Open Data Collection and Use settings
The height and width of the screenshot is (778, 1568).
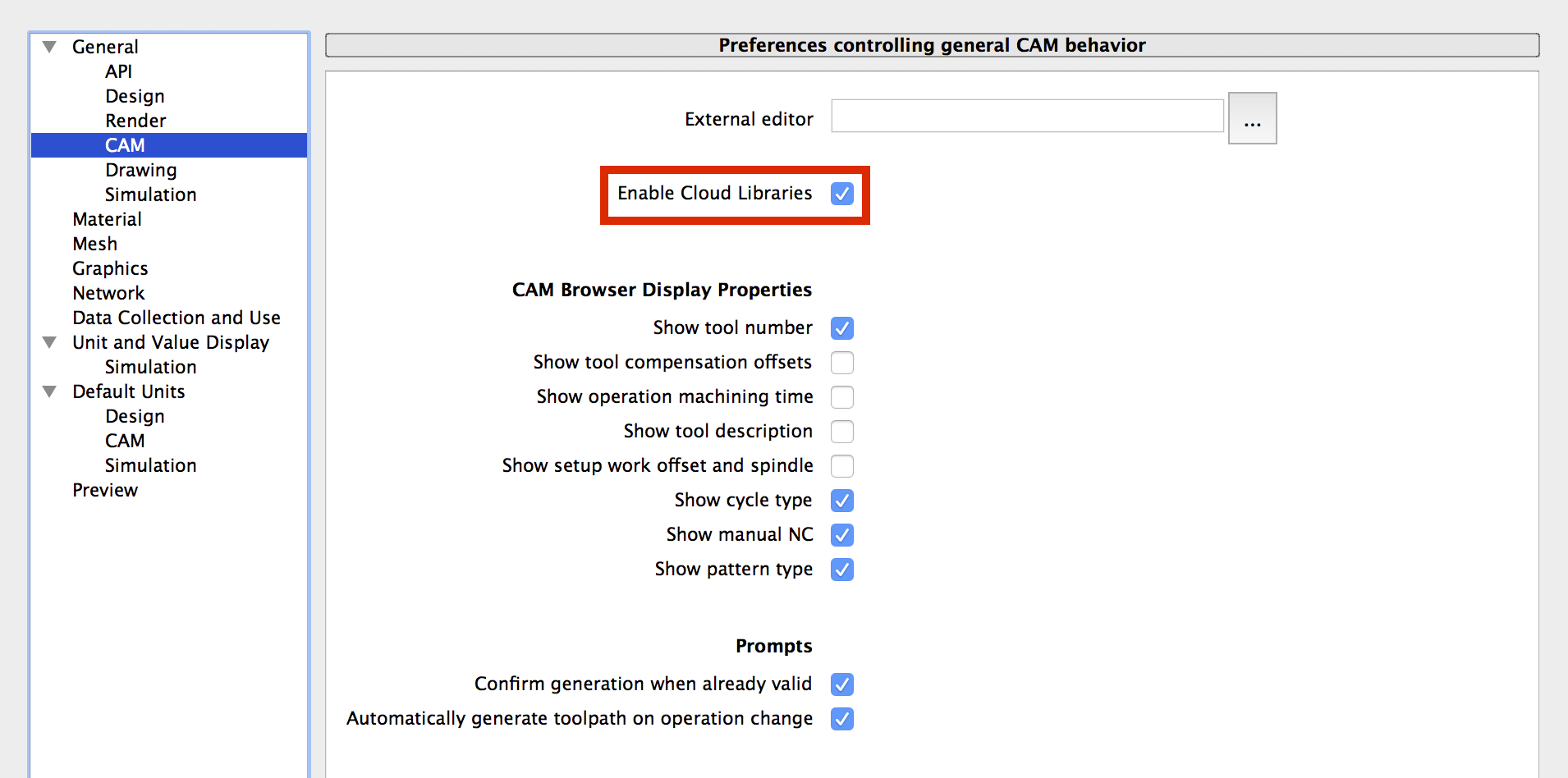pyautogui.click(x=176, y=318)
